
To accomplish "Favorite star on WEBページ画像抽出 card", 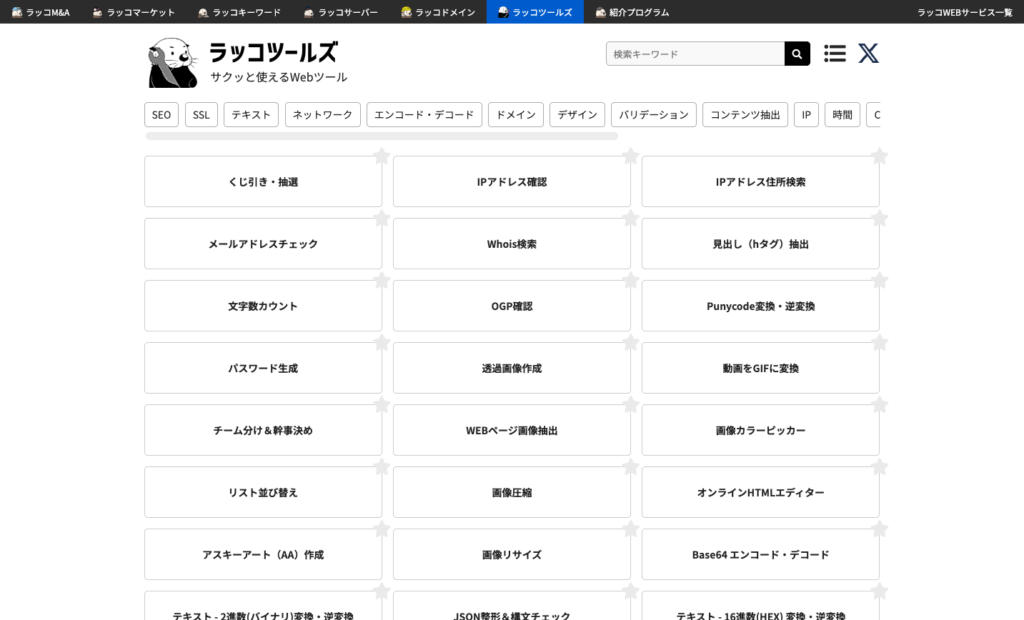I will pyautogui.click(x=630, y=404).
